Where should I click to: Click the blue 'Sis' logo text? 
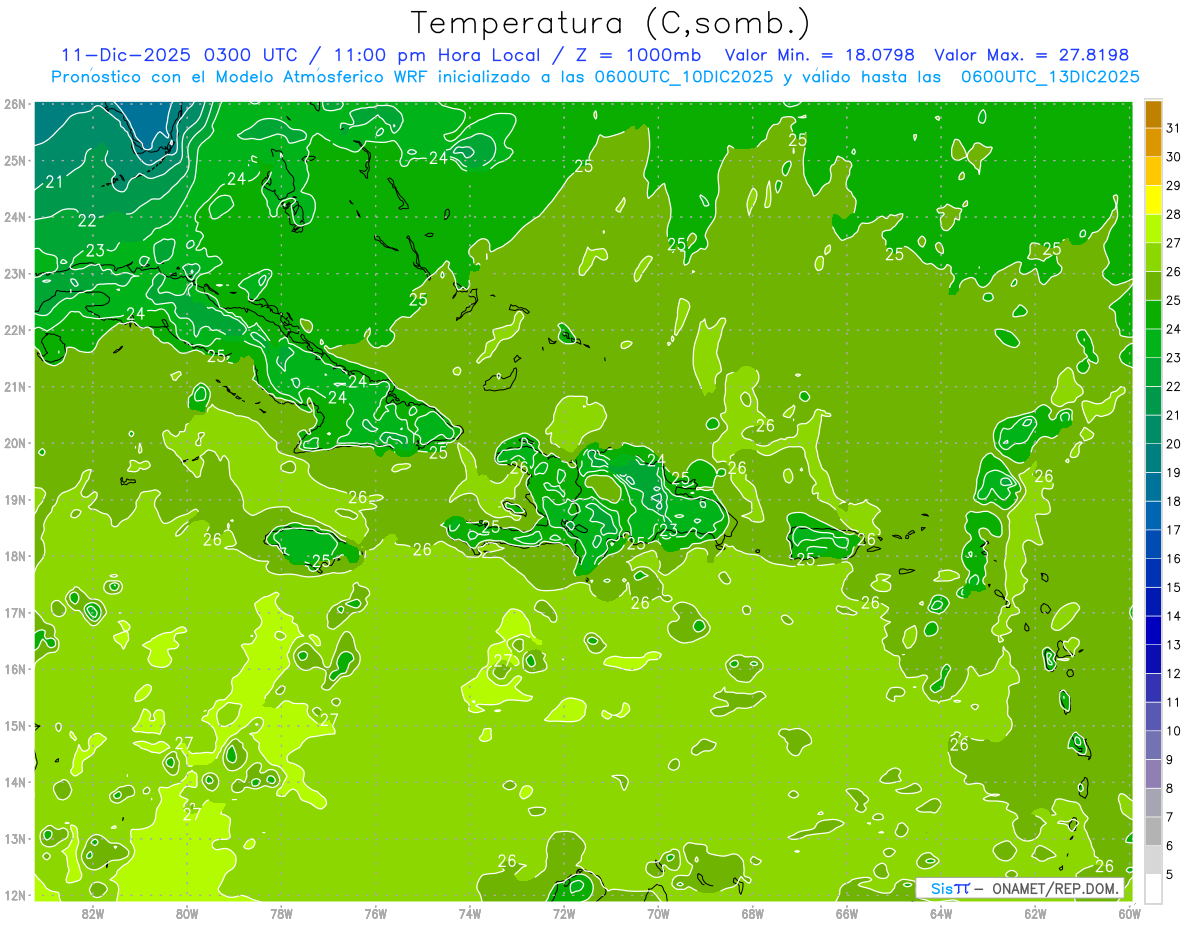(x=941, y=888)
